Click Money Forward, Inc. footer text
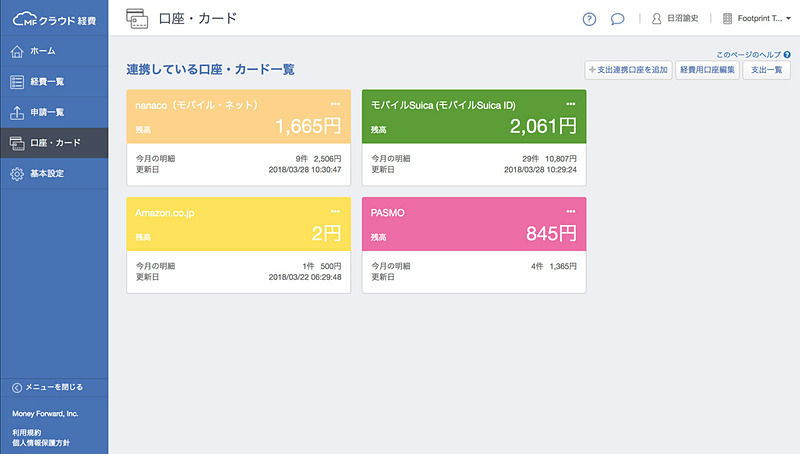800x454 pixels. (45, 414)
